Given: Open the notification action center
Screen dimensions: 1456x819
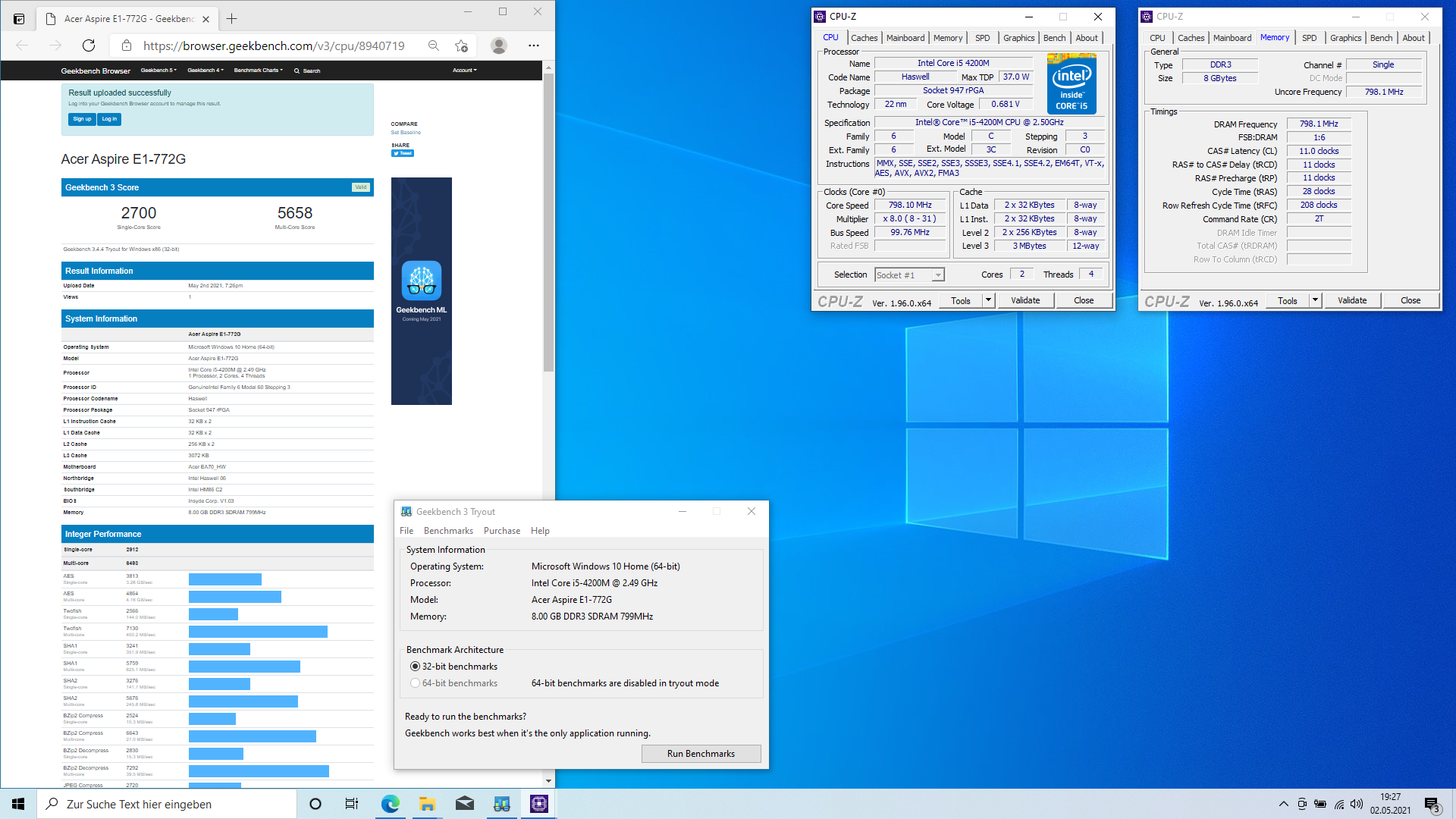Looking at the screenshot, I should tap(1432, 805).
